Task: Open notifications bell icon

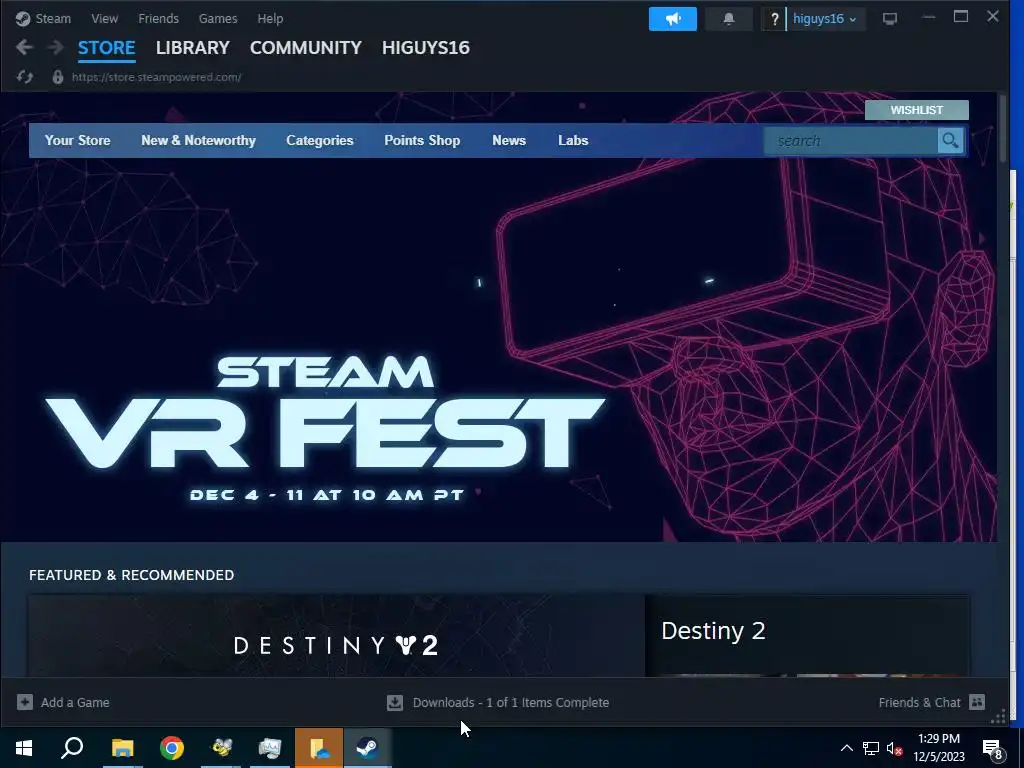Action: click(729, 19)
